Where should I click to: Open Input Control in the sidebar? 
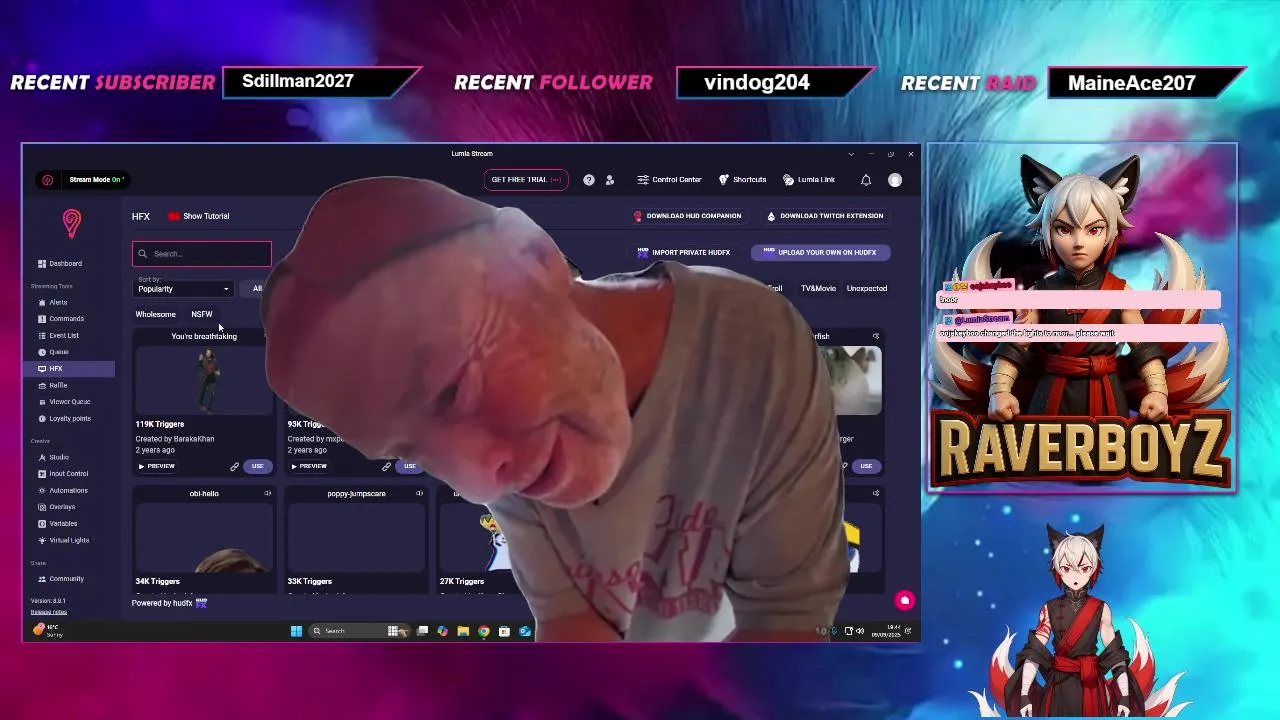(x=63, y=474)
